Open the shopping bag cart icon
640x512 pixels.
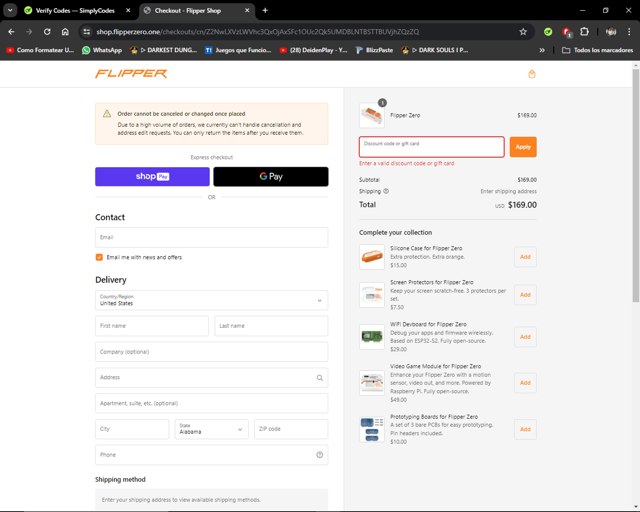(x=531, y=74)
